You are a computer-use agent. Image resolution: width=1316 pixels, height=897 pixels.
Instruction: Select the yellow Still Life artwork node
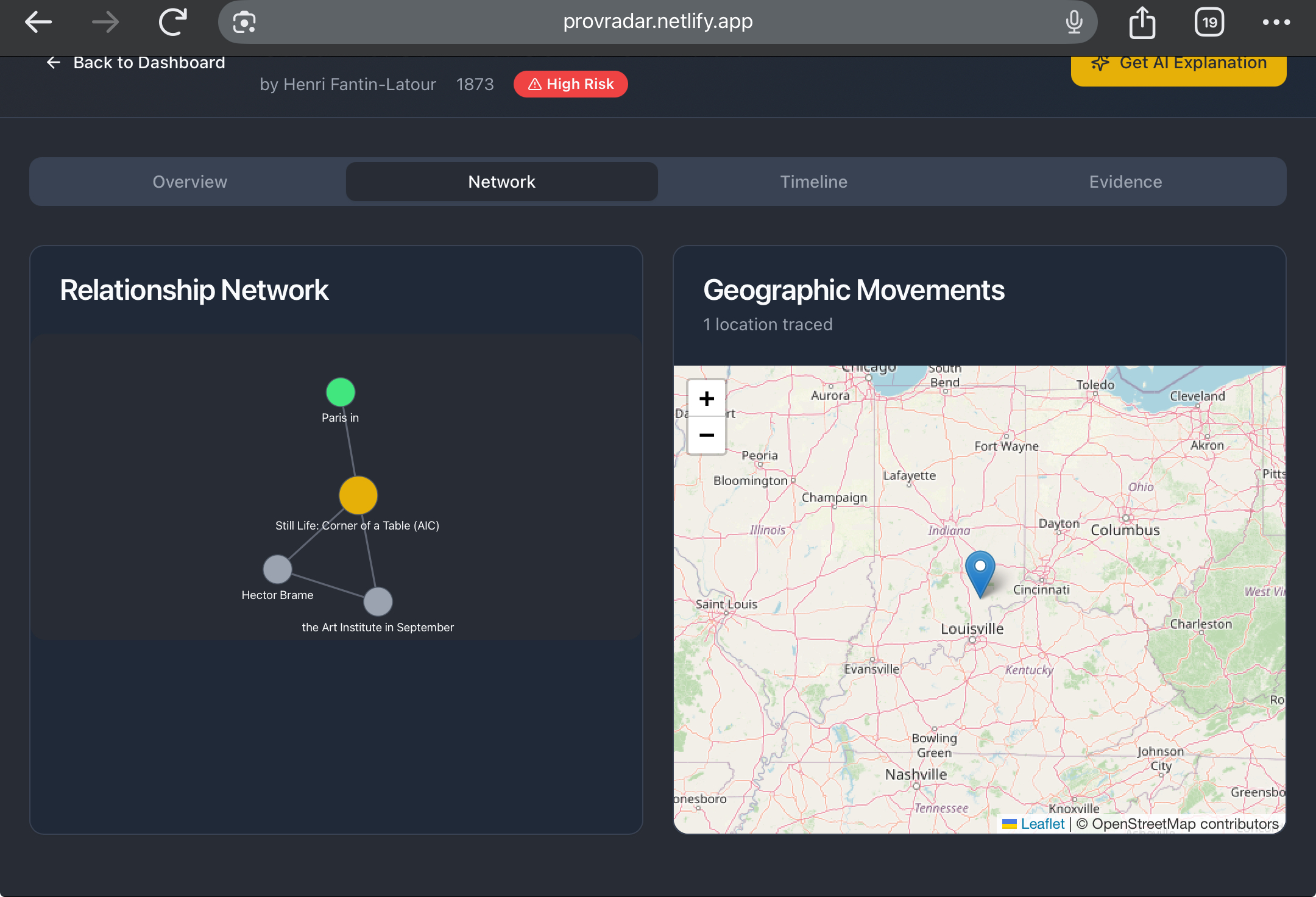click(358, 495)
